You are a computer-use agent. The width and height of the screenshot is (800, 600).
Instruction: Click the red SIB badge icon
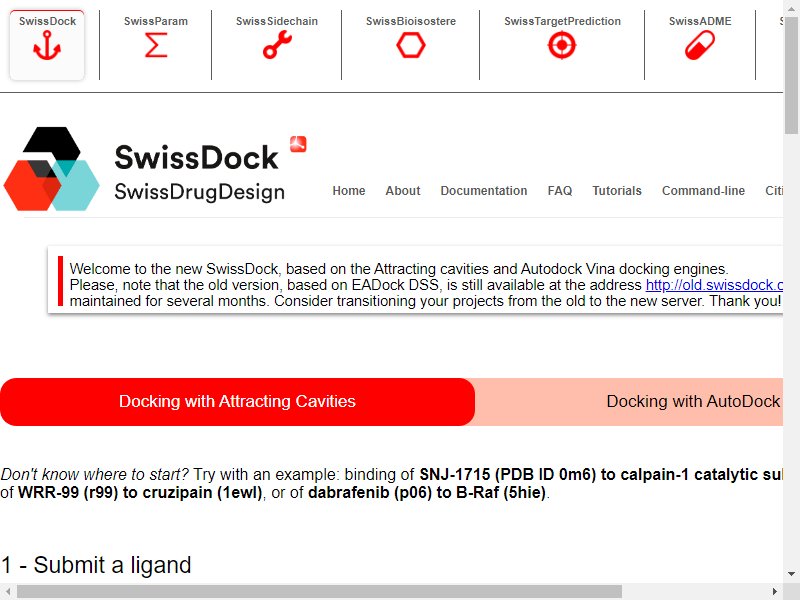click(x=298, y=144)
